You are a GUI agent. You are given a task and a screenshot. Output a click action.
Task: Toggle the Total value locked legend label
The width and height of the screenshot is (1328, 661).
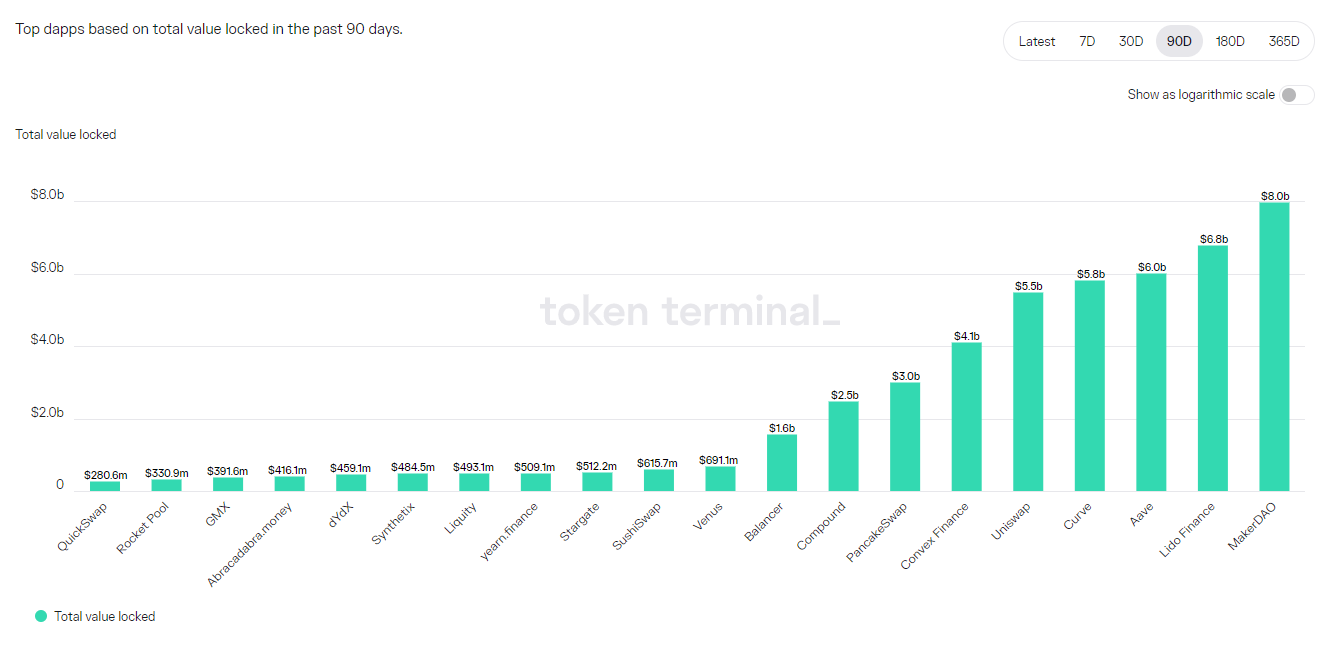[x=105, y=617]
